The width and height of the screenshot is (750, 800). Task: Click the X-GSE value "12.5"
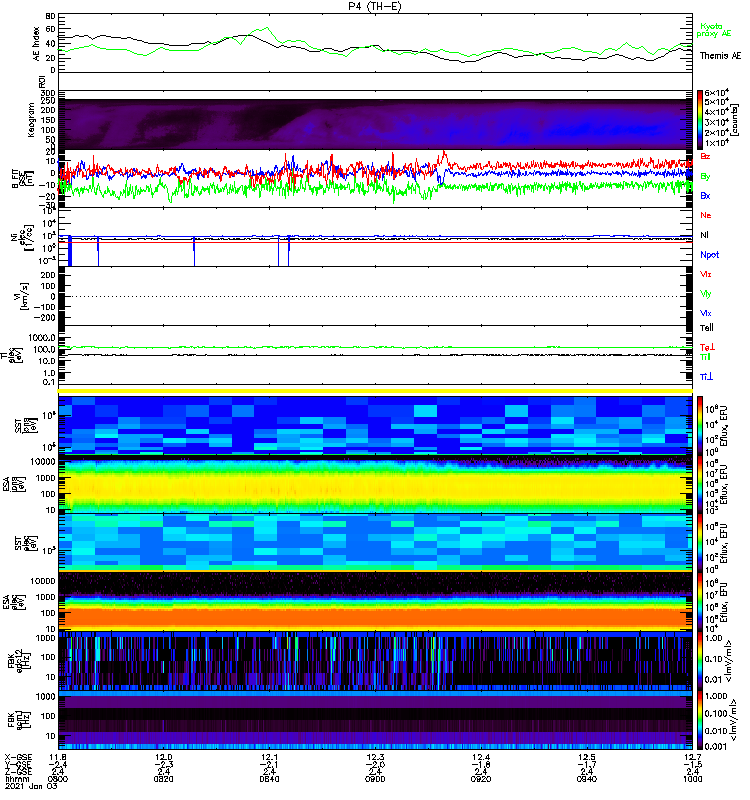[x=587, y=757]
